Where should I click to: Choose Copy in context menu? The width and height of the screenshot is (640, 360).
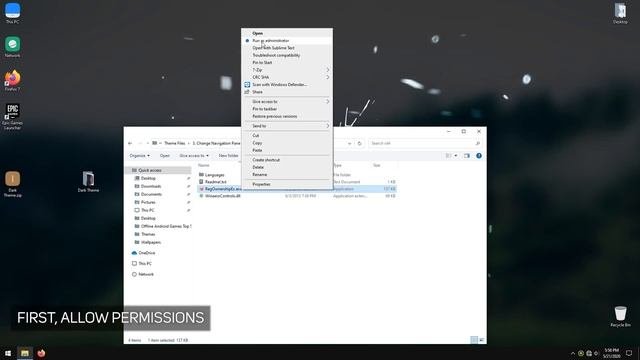[x=287, y=143]
